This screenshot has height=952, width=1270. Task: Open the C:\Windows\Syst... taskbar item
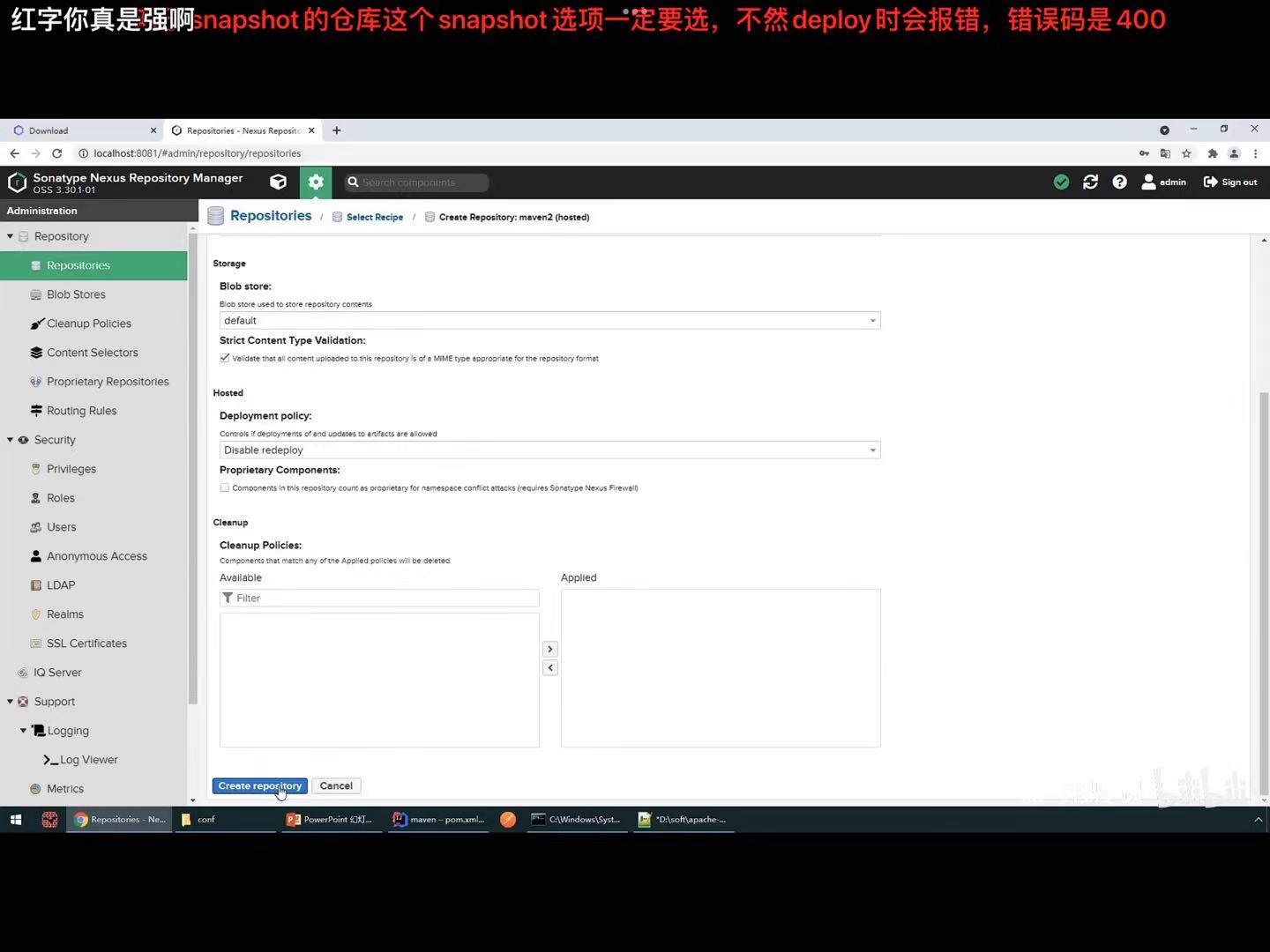577,820
